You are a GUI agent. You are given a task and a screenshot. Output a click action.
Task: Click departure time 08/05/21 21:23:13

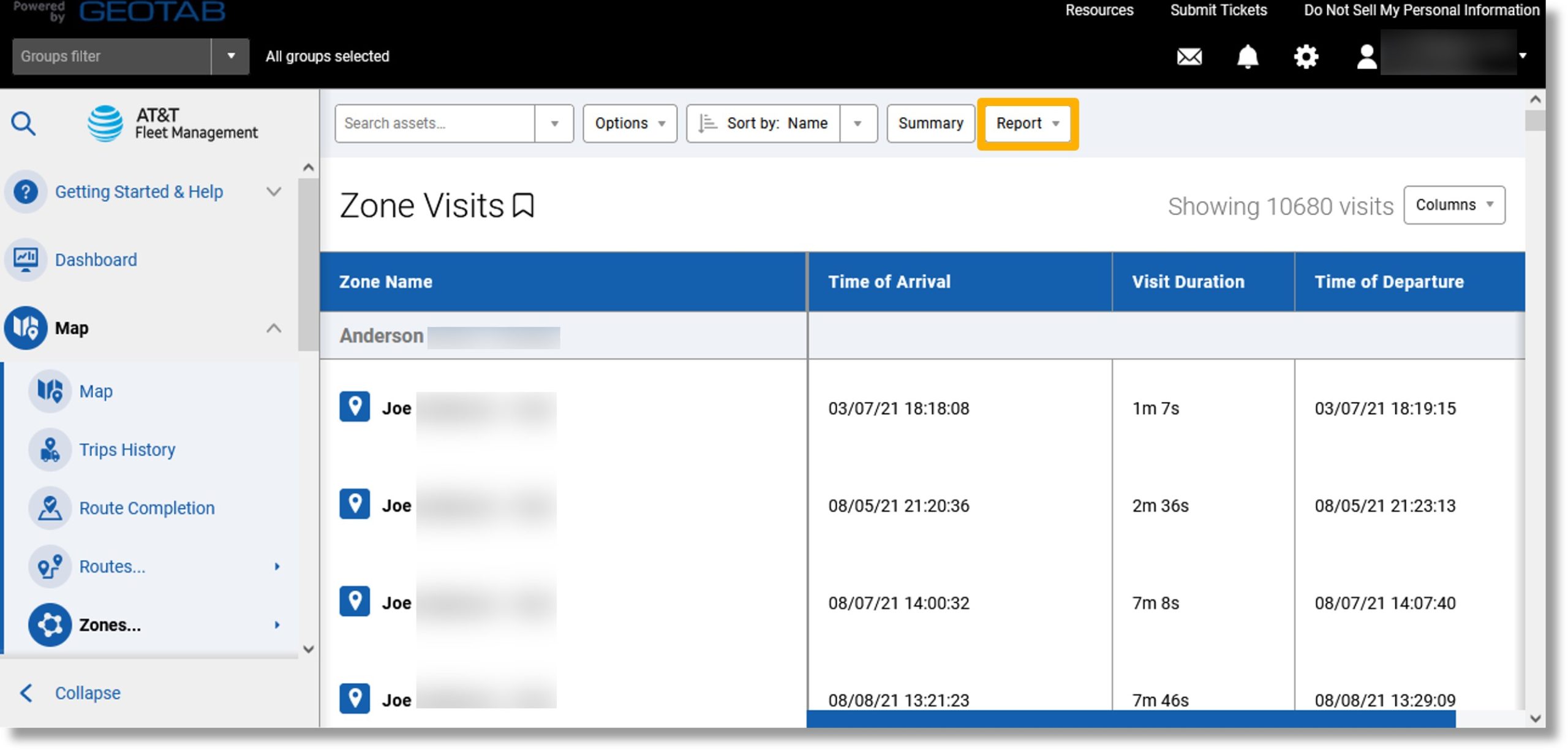coord(1385,506)
